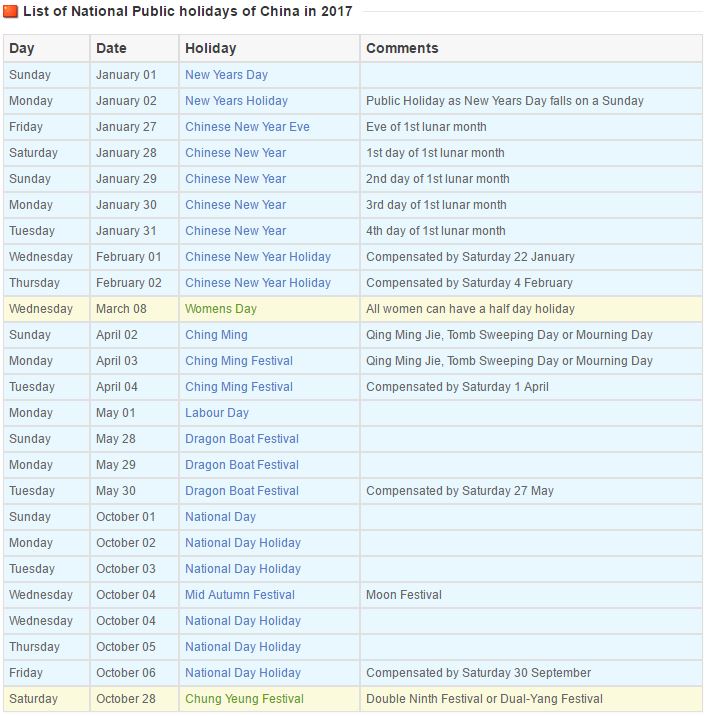
Task: Follow the Labour Day link
Action: [216, 413]
